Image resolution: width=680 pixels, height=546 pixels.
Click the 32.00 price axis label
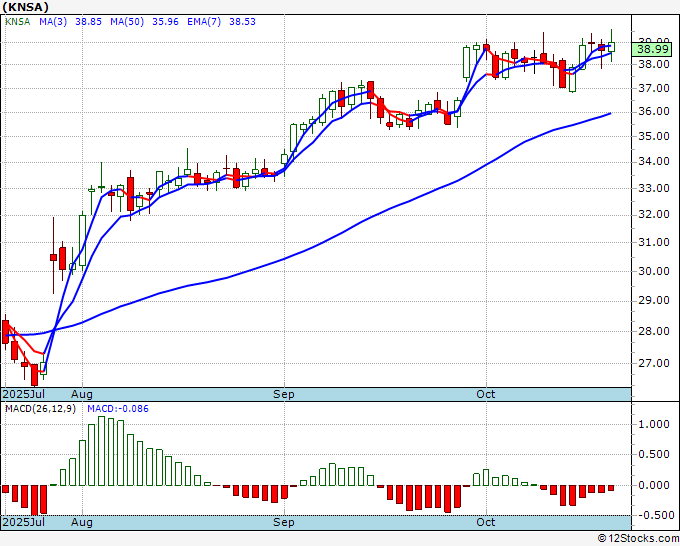(x=654, y=214)
